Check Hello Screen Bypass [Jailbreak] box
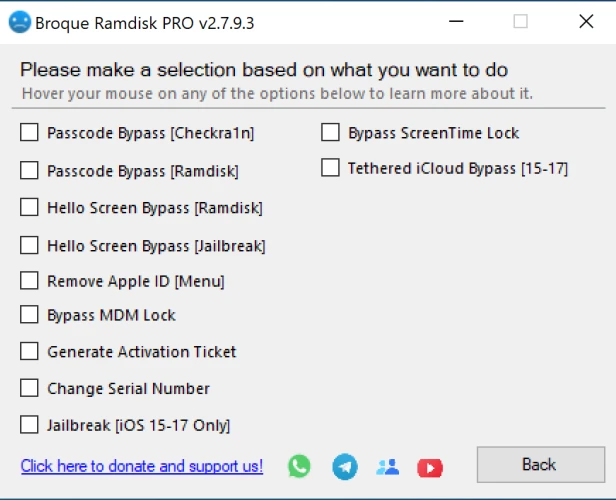The image size is (616, 500). pos(29,245)
